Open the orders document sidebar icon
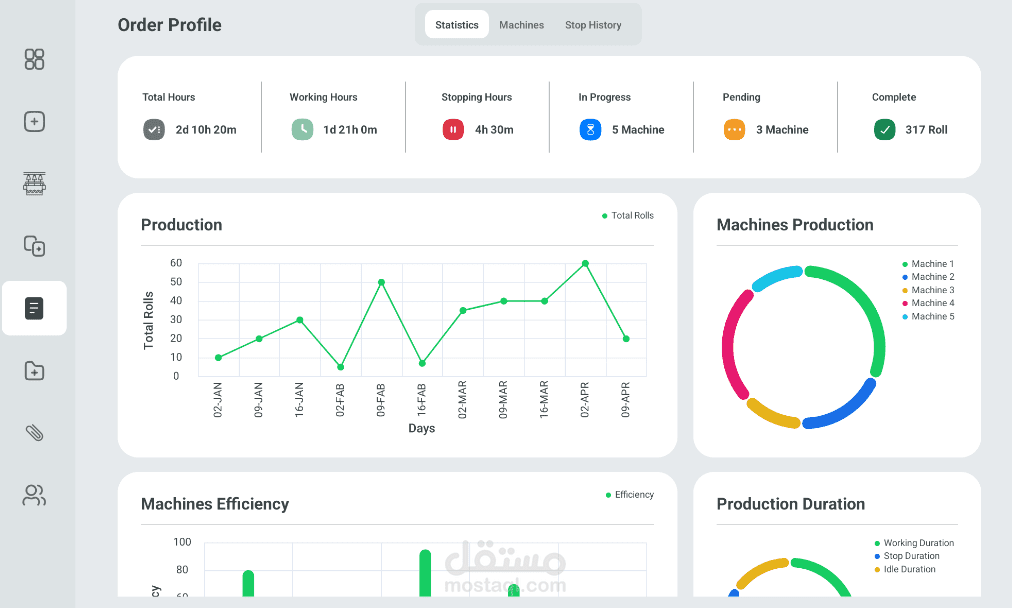Viewport: 1012px width, 608px height. point(34,309)
